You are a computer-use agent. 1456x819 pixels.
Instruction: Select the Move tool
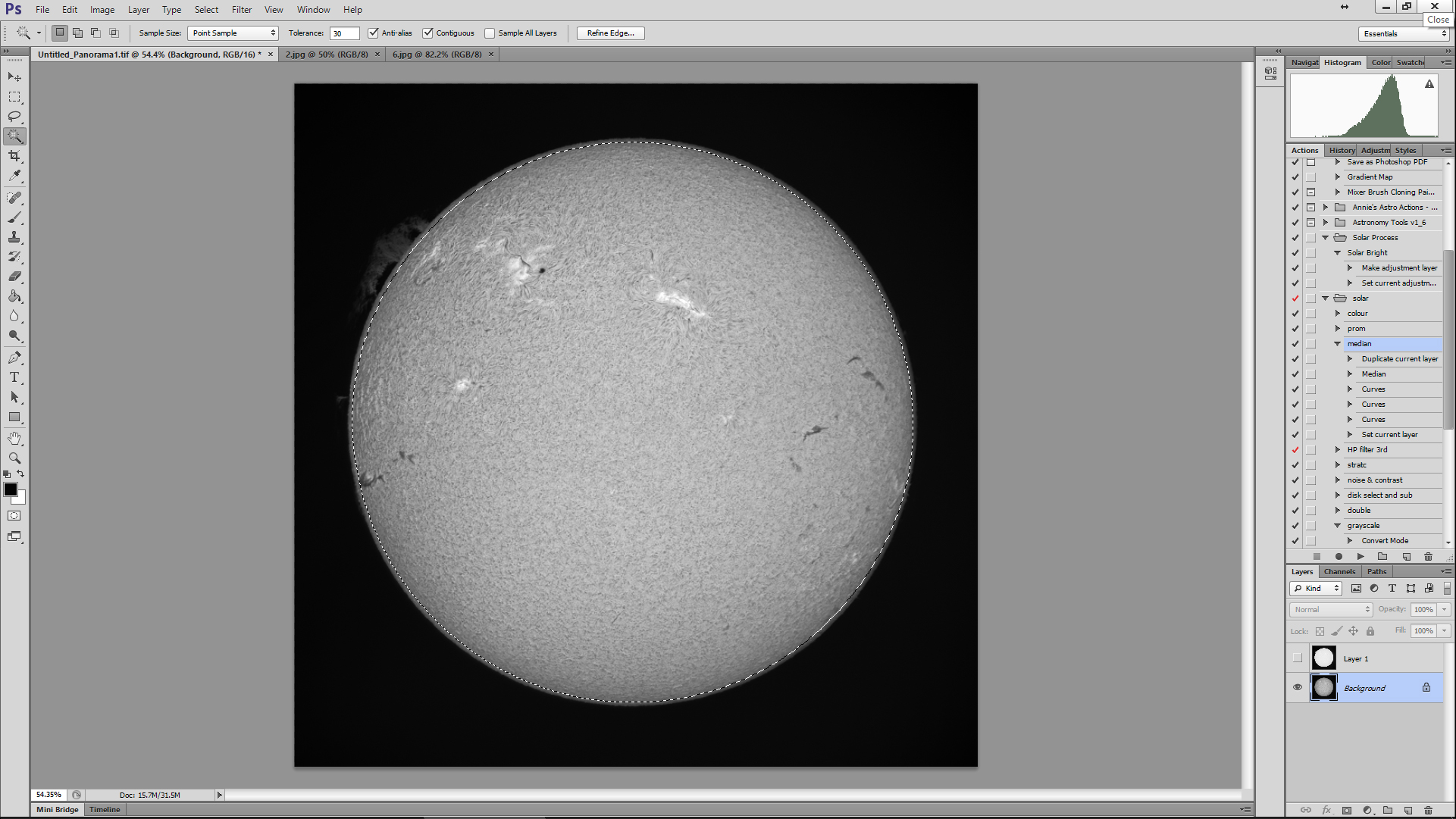(14, 77)
